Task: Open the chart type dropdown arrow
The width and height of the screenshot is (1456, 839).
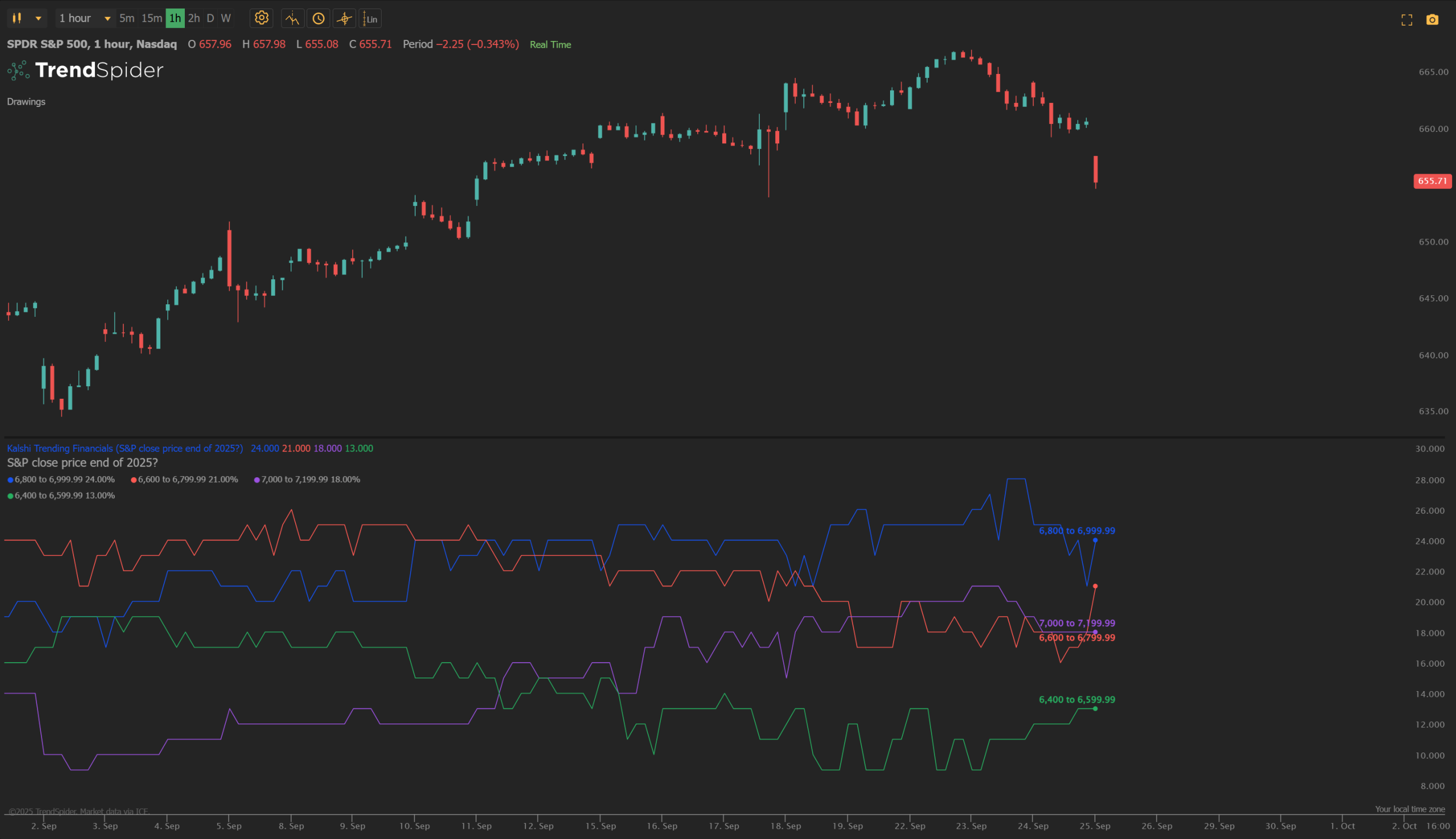Action: 38,18
